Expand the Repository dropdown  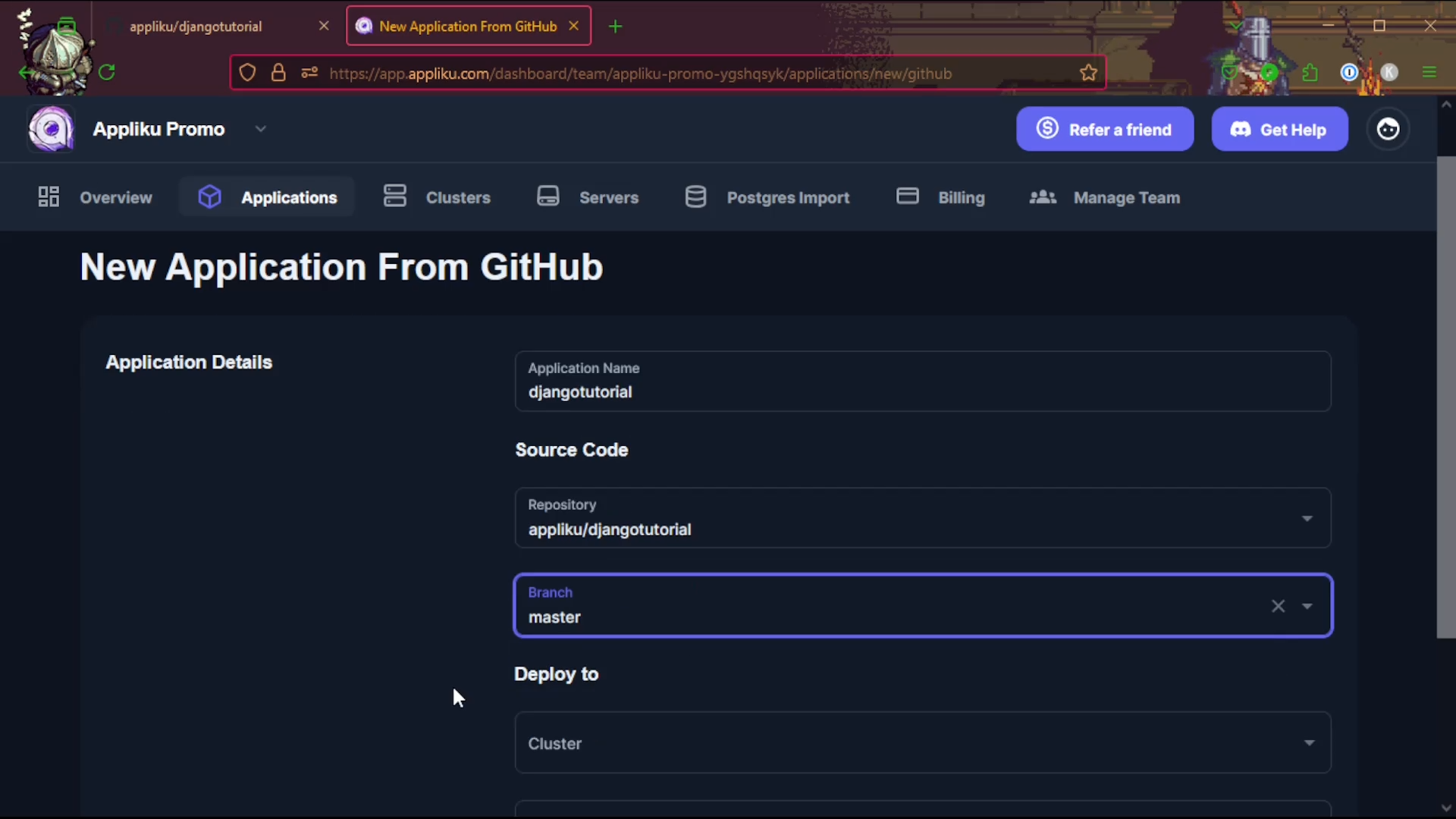[x=1307, y=519]
